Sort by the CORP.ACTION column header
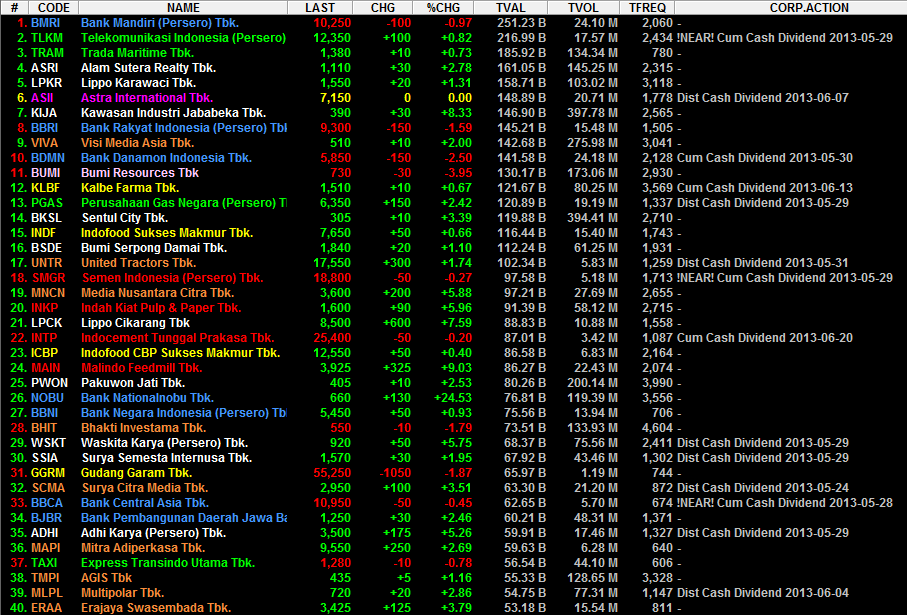The width and height of the screenshot is (907, 615). click(x=809, y=8)
